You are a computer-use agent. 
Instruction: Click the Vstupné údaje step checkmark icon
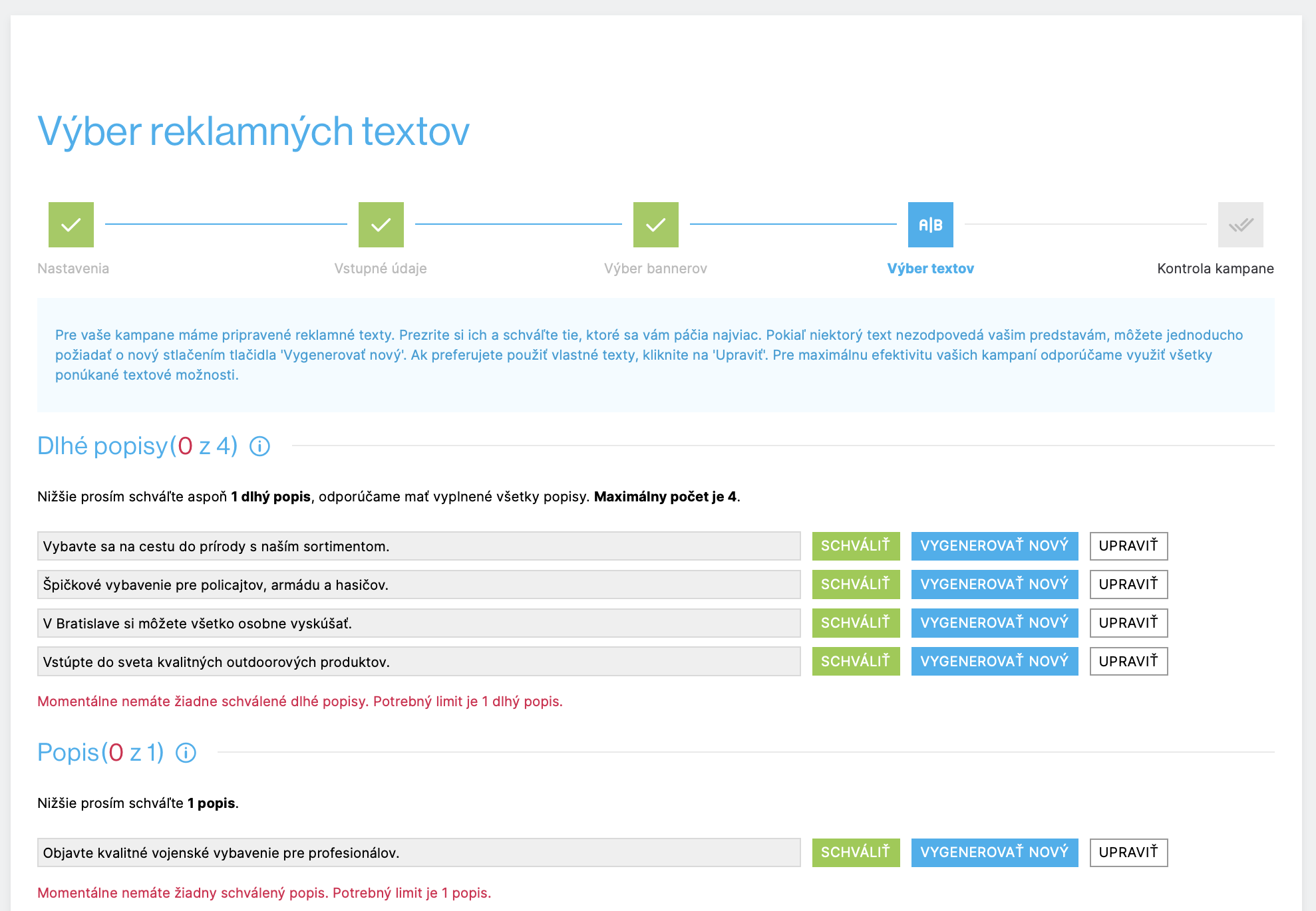(381, 225)
